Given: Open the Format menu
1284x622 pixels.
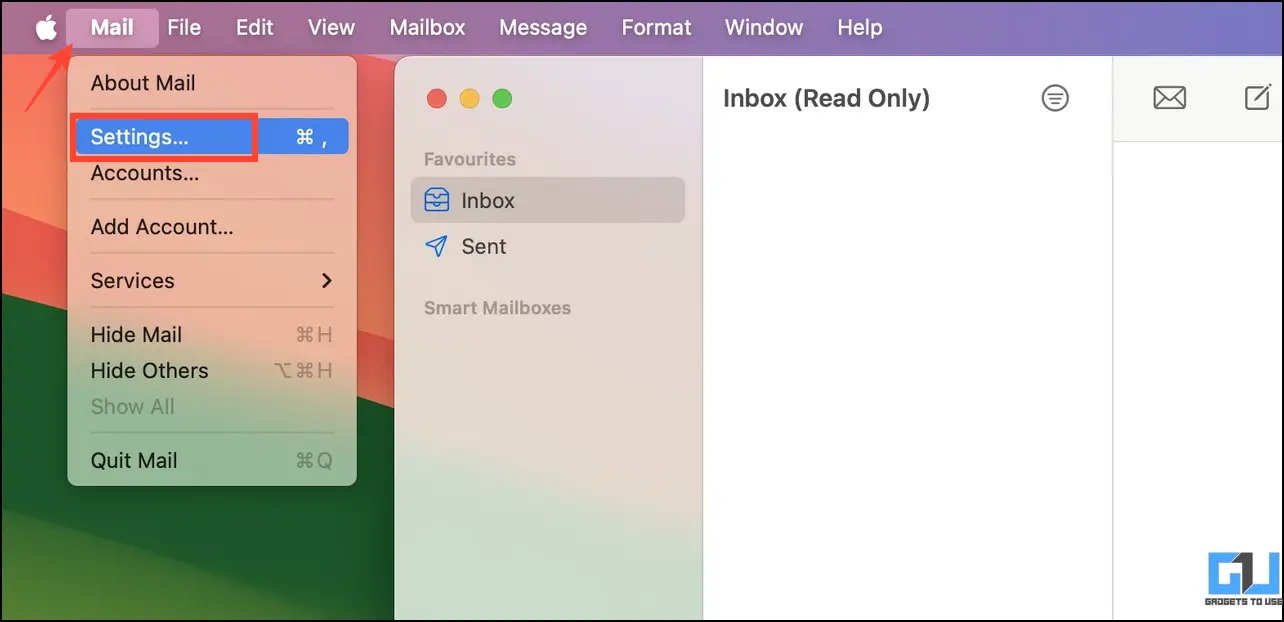Looking at the screenshot, I should [656, 28].
